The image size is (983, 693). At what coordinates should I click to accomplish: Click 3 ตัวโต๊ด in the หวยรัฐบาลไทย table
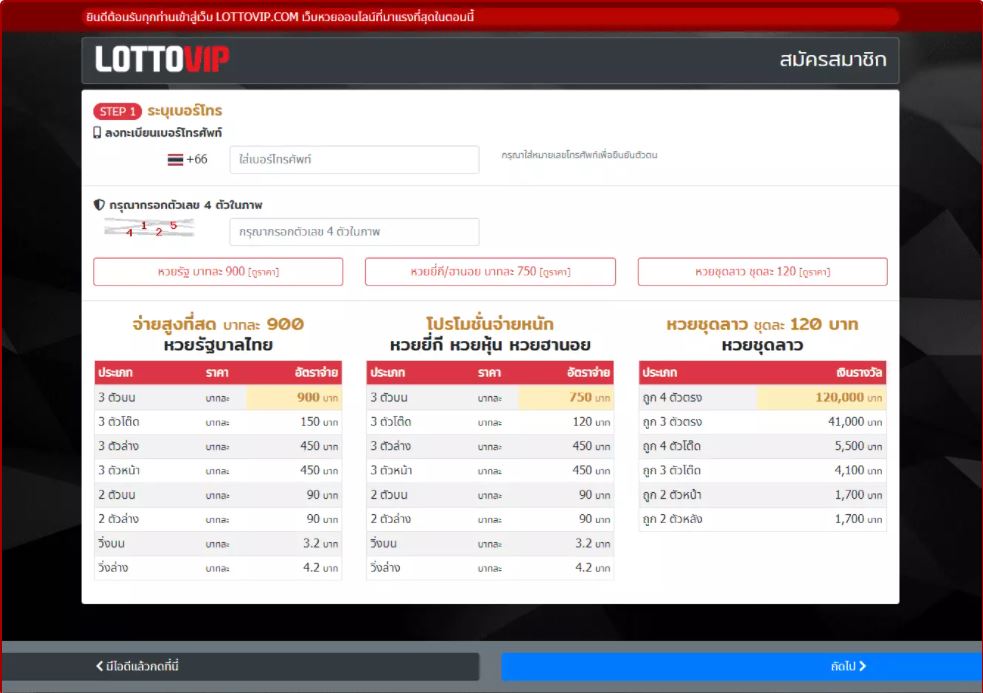pos(119,422)
